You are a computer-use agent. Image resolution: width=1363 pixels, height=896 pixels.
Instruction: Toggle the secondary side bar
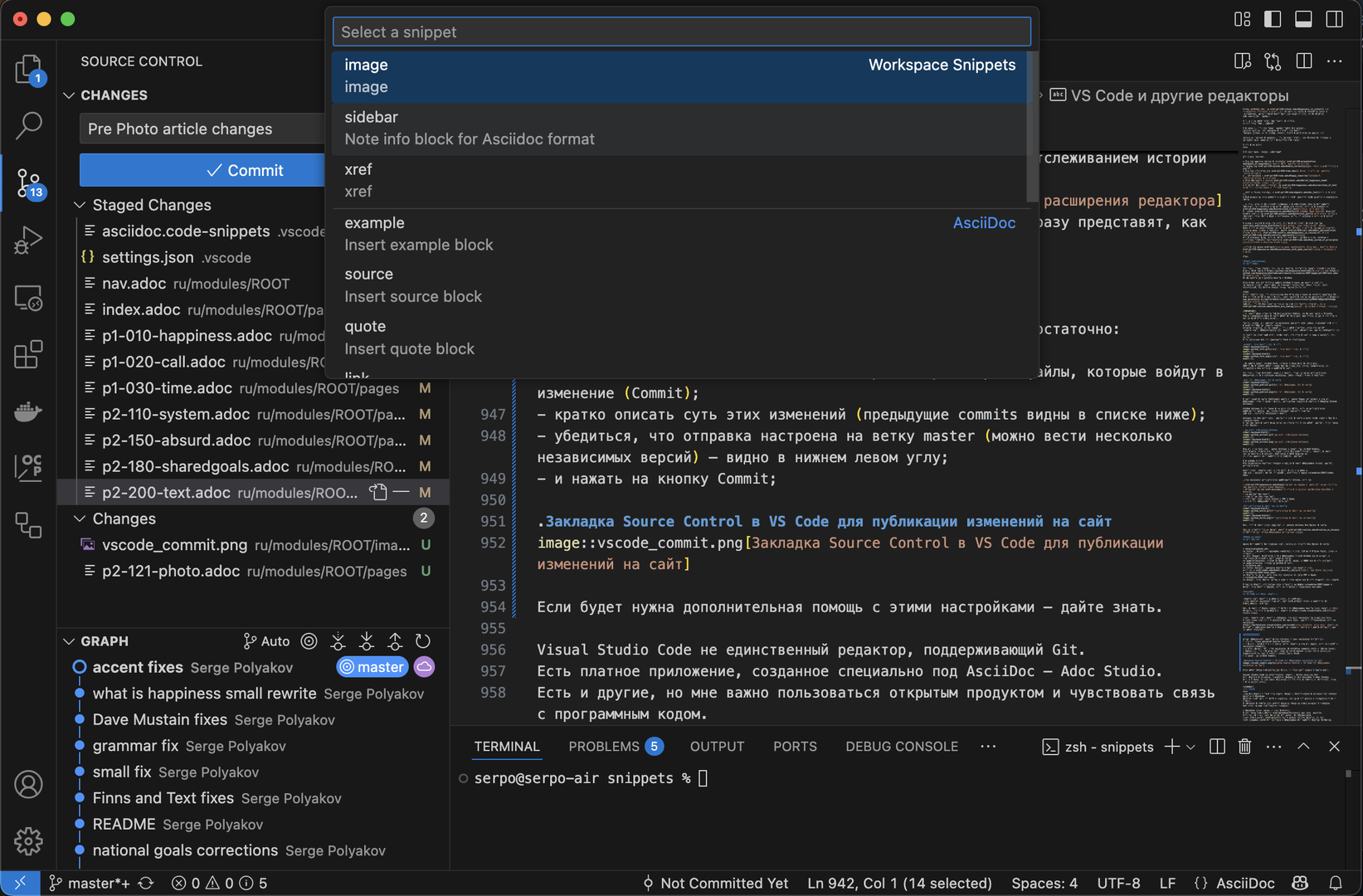(x=1334, y=18)
